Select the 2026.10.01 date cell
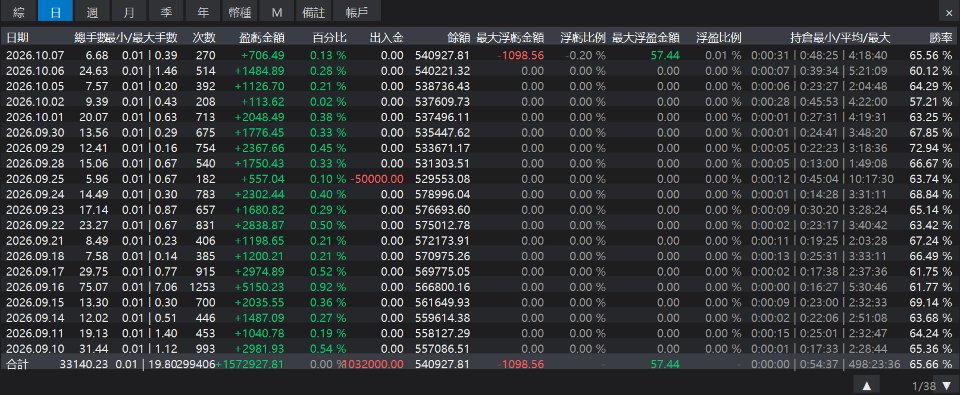Image resolution: width=960 pixels, height=395 pixels. click(36, 117)
